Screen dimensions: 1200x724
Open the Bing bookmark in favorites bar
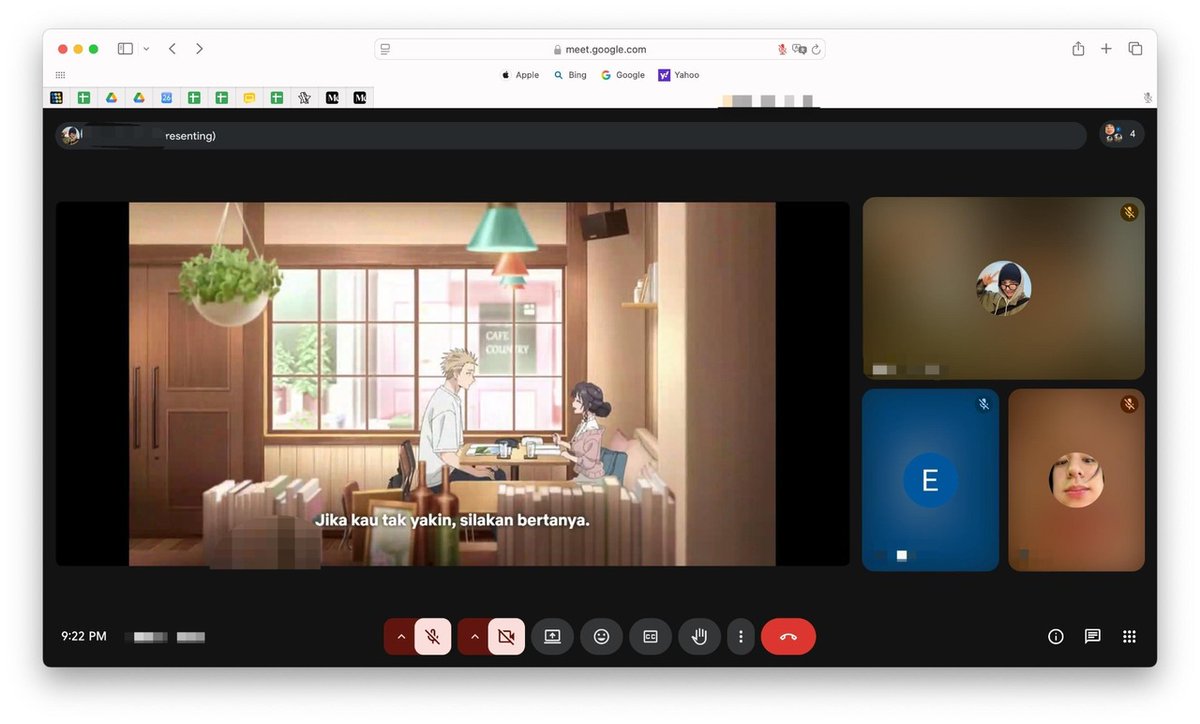tap(570, 75)
